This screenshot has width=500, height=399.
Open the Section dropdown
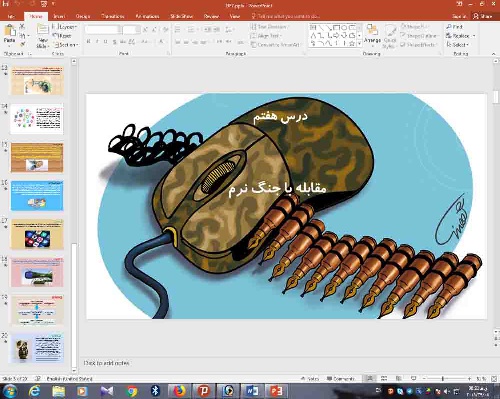click(66, 44)
